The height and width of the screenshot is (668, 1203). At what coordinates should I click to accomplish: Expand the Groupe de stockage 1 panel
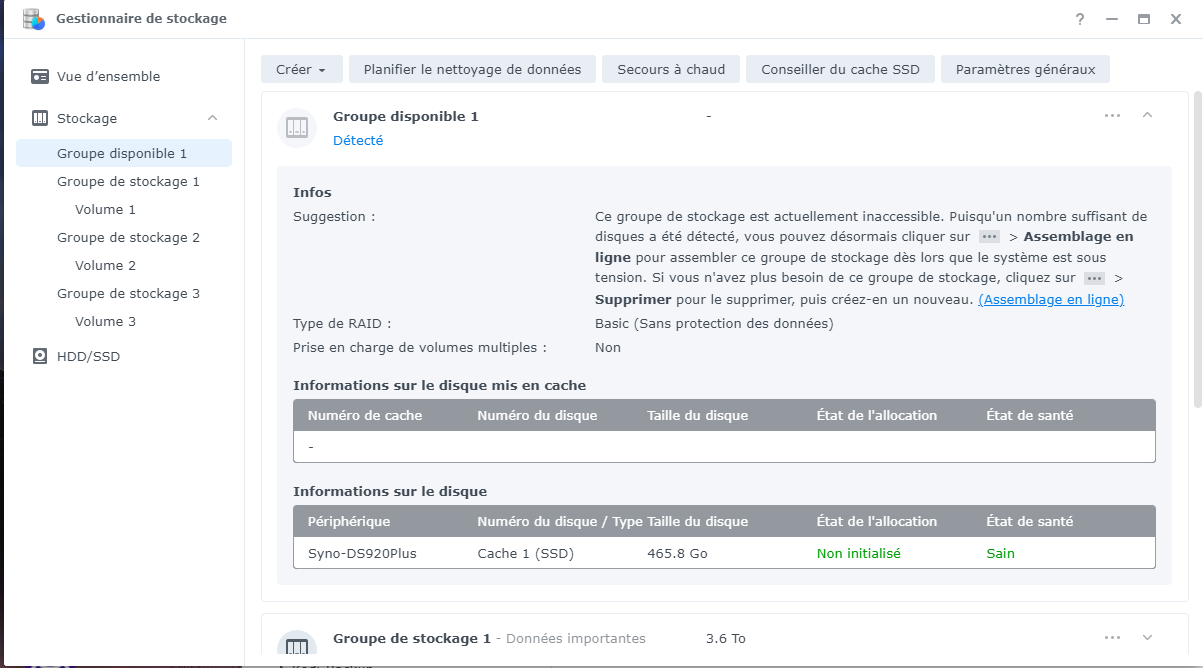1147,638
